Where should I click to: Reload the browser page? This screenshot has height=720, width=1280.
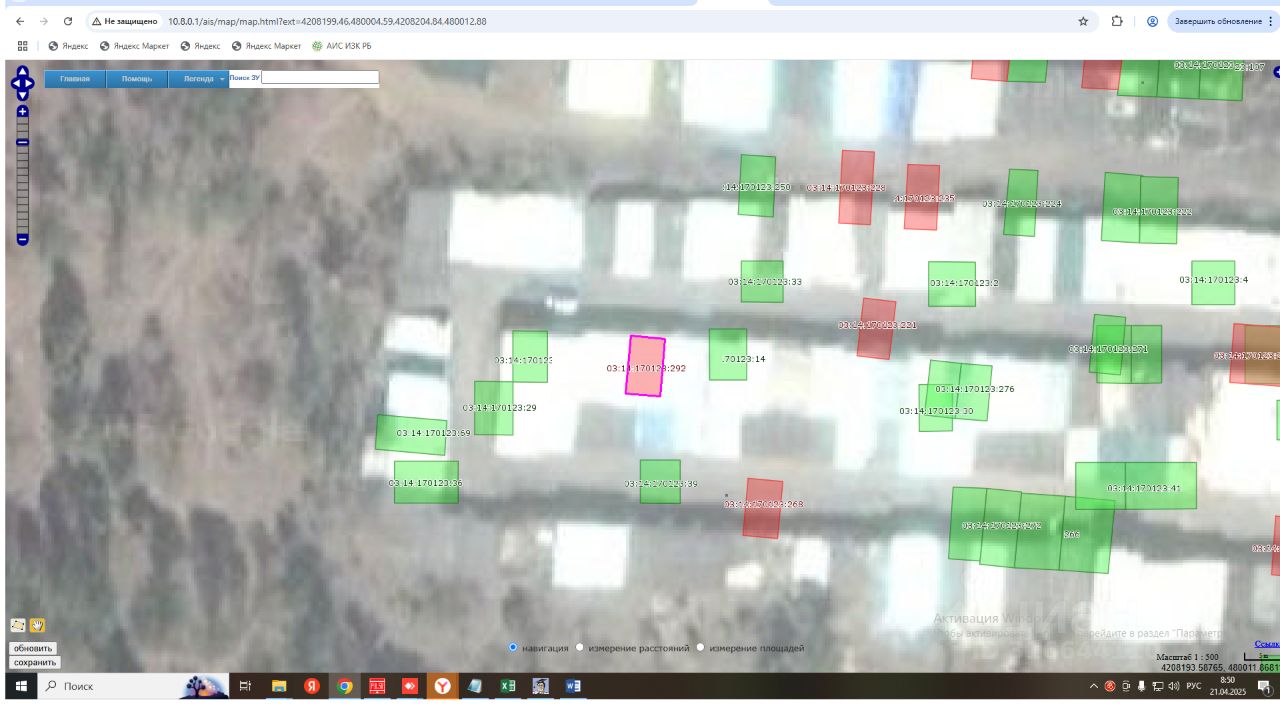point(67,21)
